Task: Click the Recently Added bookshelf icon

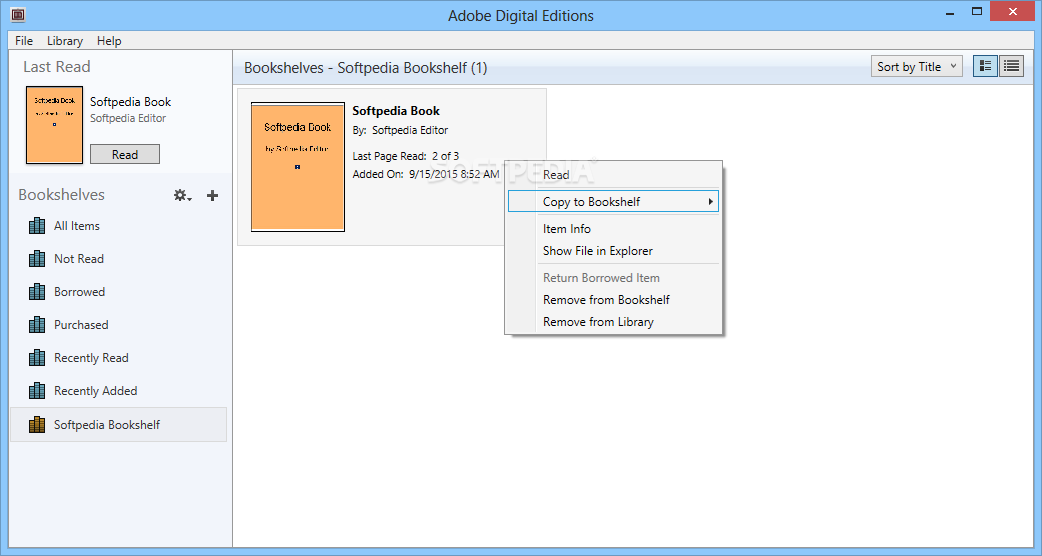Action: [x=37, y=391]
